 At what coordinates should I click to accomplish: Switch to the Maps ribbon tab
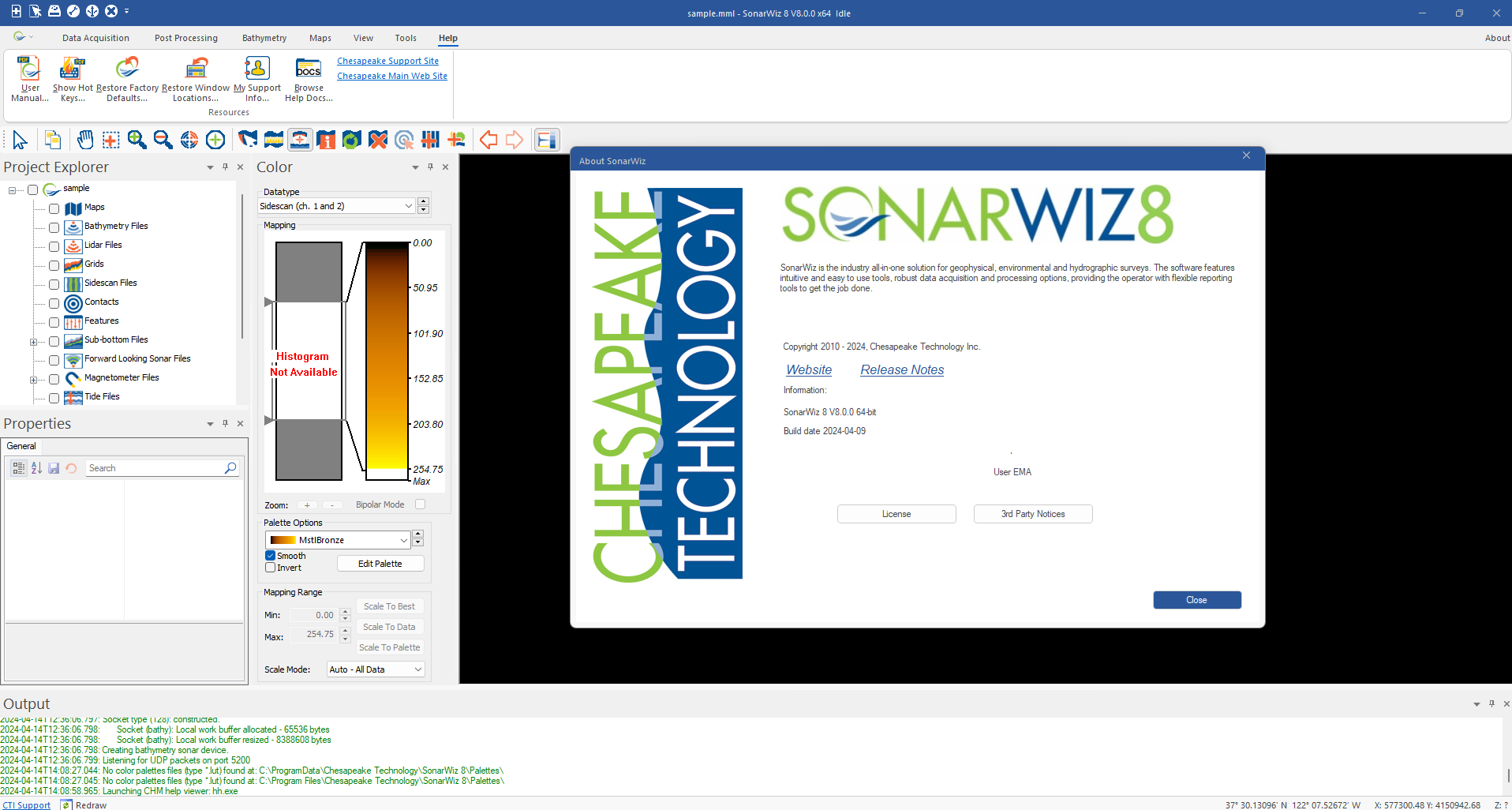(x=320, y=38)
